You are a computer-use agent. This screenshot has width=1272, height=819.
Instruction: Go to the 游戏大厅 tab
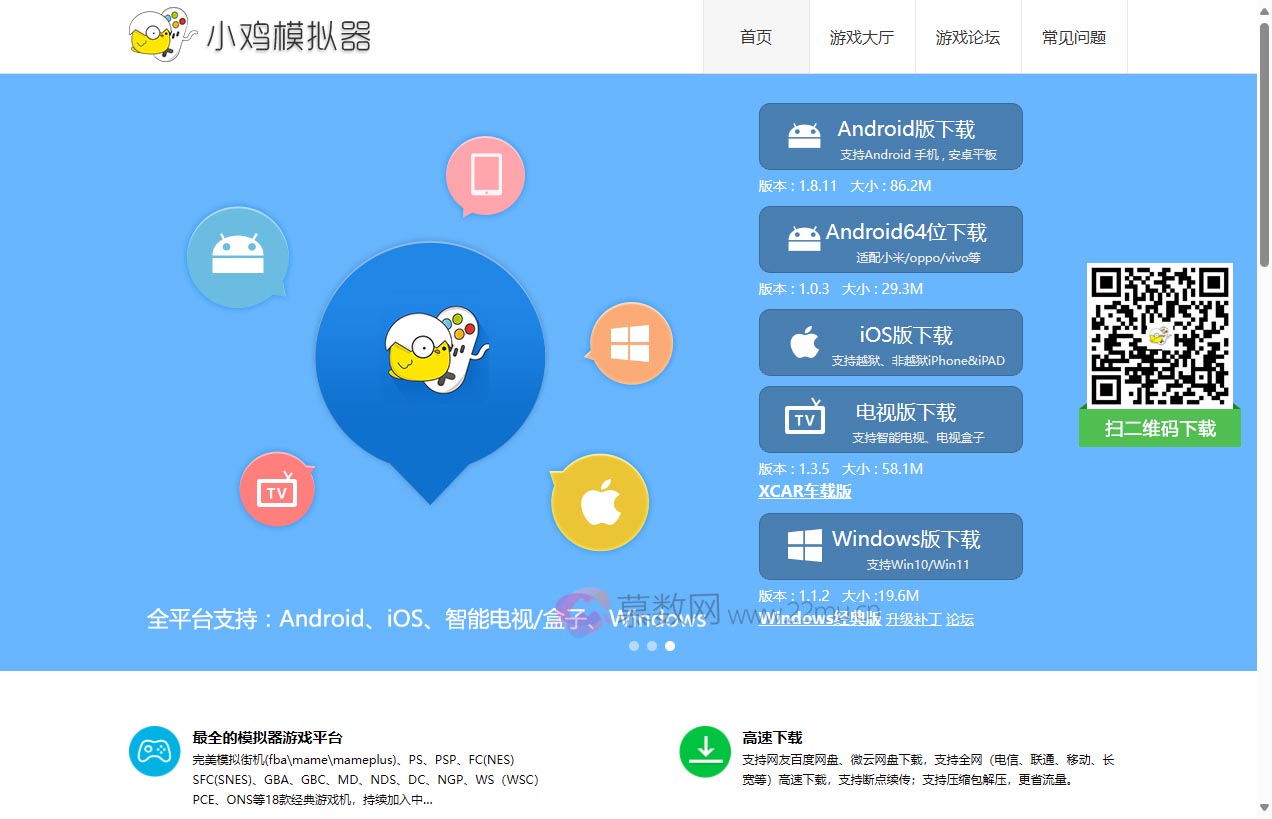[x=862, y=37]
